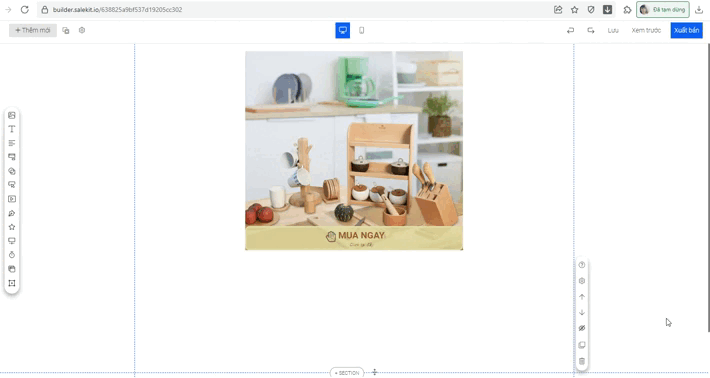Switch to desktop view mode
This screenshot has width=710, height=378.
click(343, 30)
